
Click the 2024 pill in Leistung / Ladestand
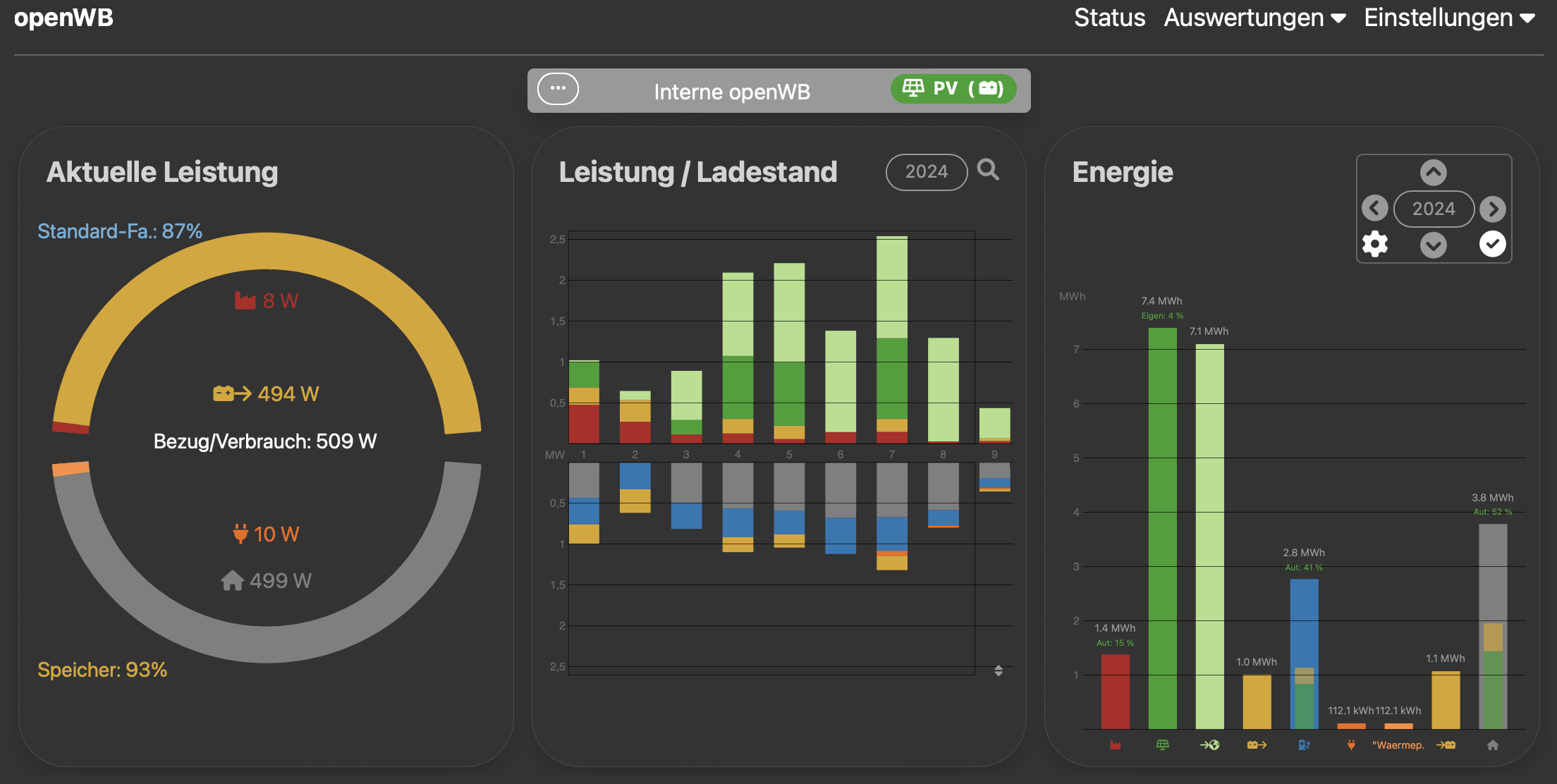click(x=926, y=171)
